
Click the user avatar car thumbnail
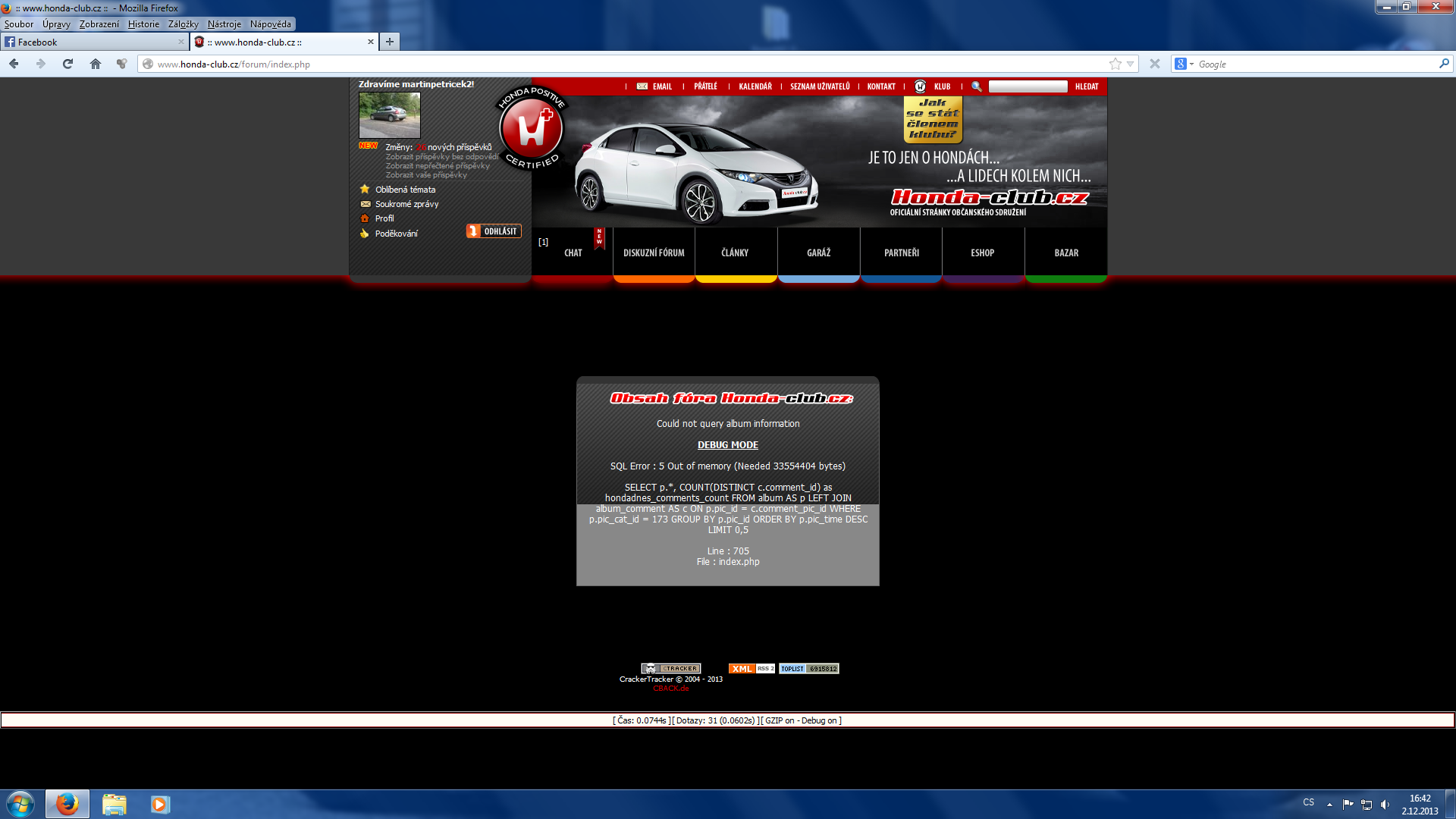click(389, 115)
